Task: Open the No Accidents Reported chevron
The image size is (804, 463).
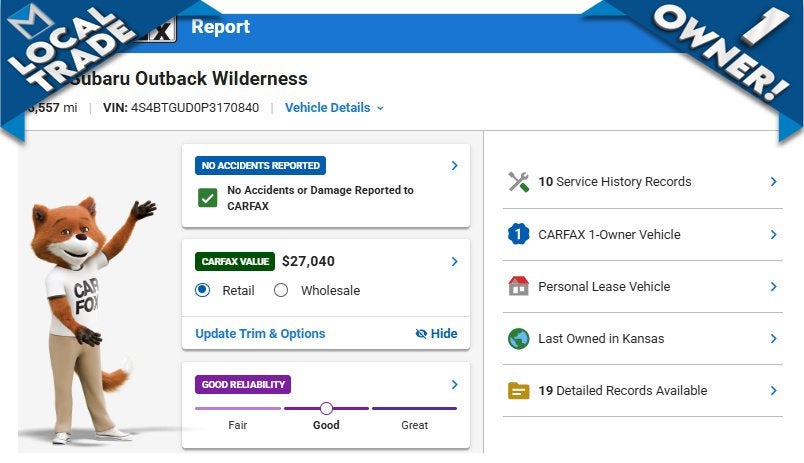Action: point(454,166)
